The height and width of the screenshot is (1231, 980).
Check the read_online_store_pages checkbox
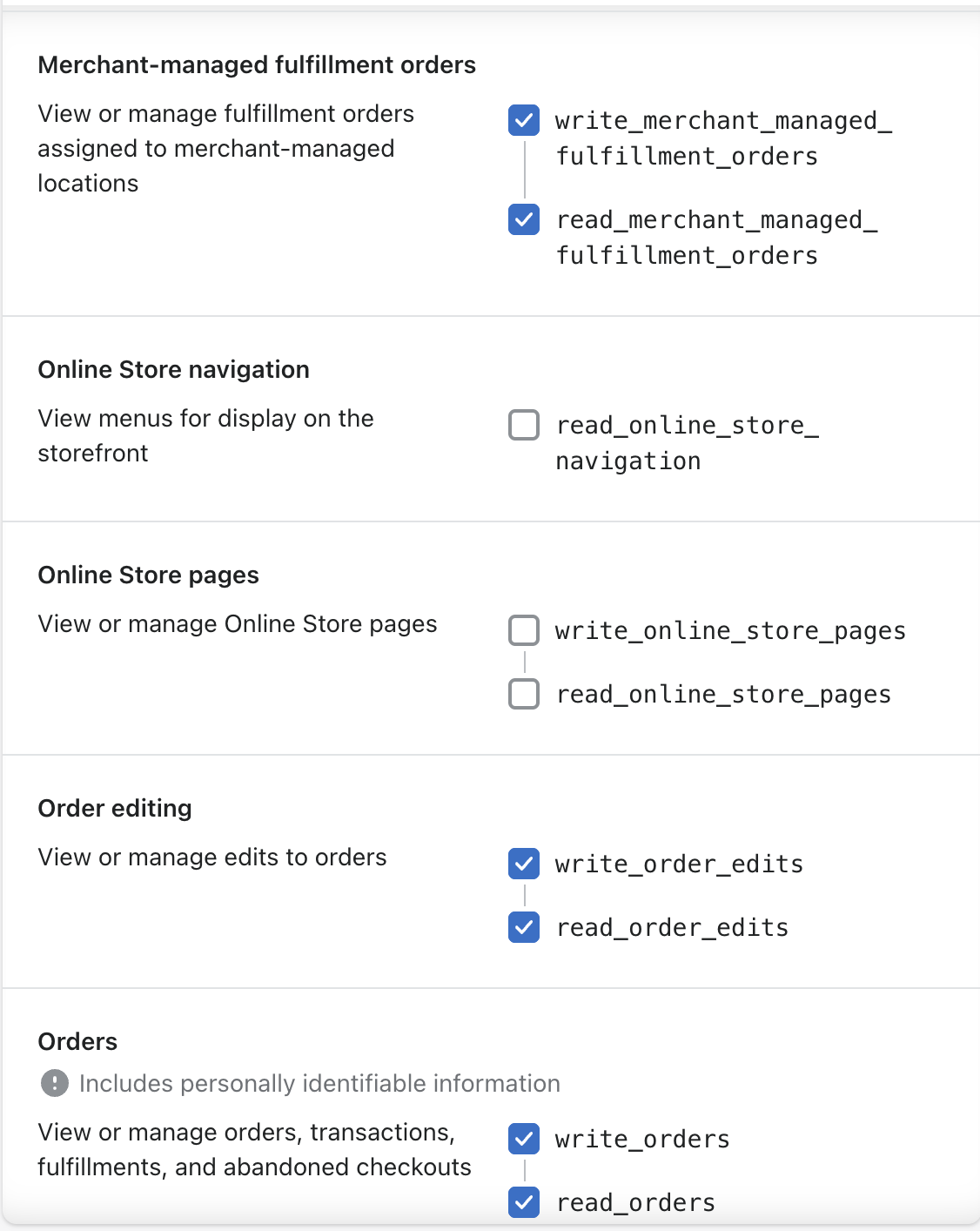(x=524, y=694)
